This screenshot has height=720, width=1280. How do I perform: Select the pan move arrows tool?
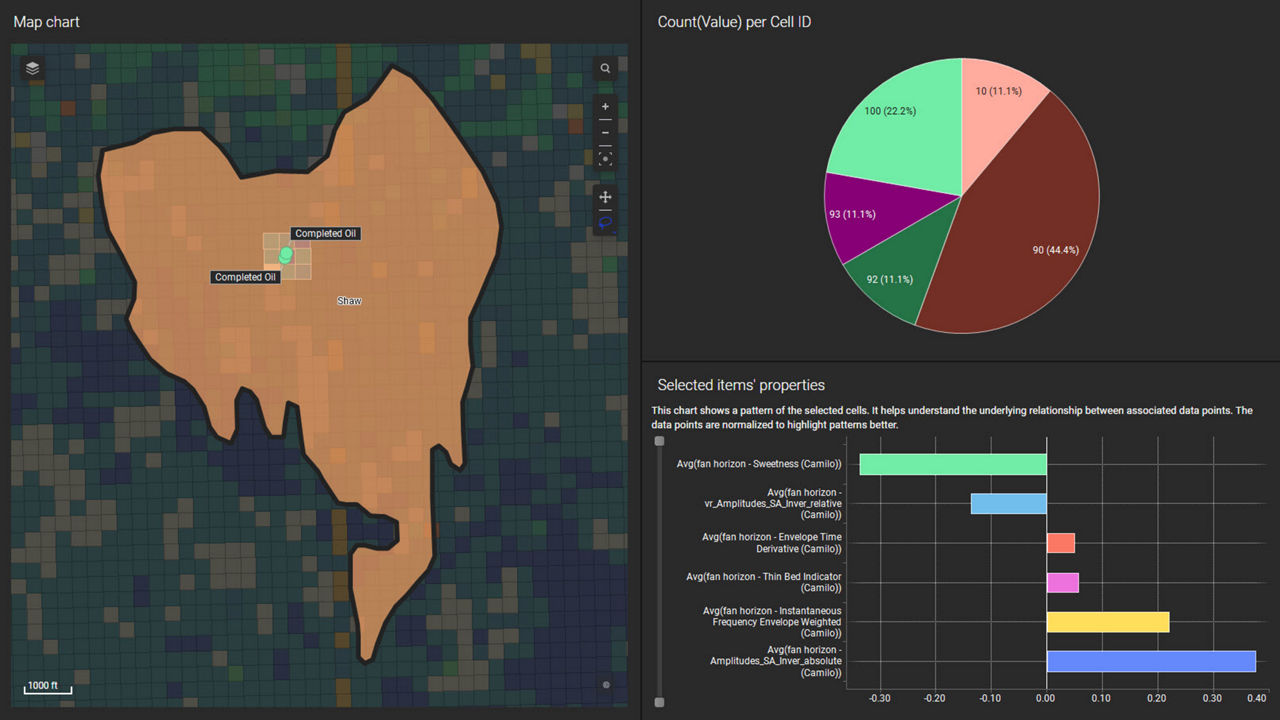605,198
